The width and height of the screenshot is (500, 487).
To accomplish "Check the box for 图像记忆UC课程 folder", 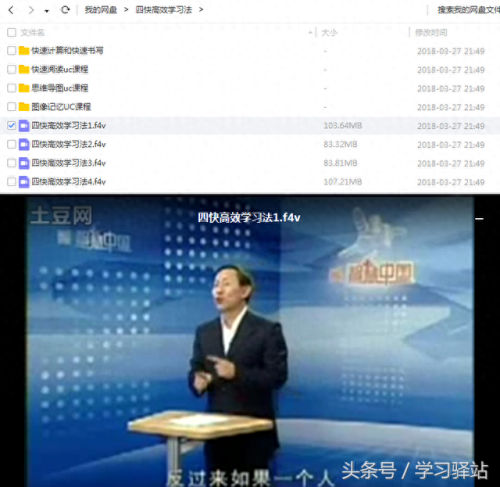I will click(12, 107).
